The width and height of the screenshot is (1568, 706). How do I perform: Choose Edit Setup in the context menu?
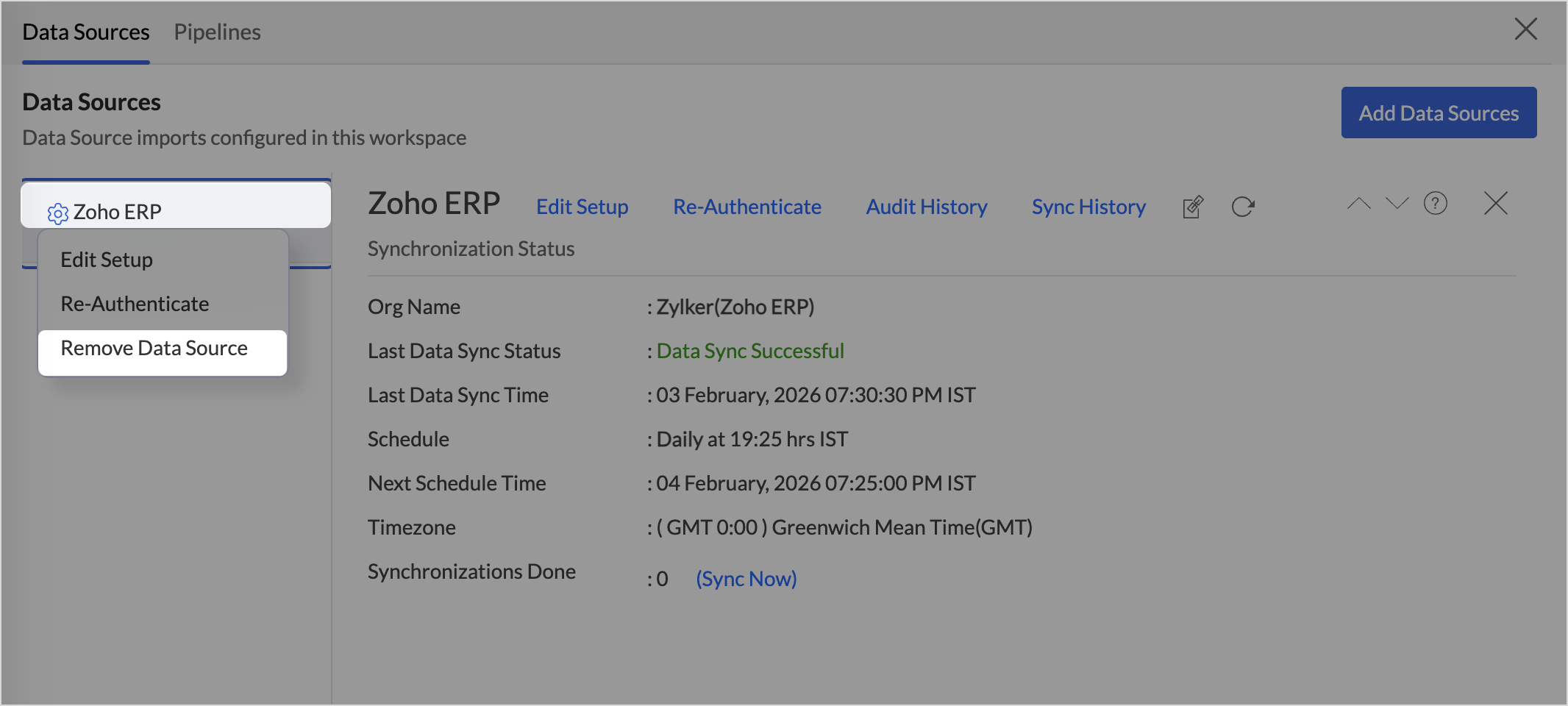pyautogui.click(x=107, y=260)
